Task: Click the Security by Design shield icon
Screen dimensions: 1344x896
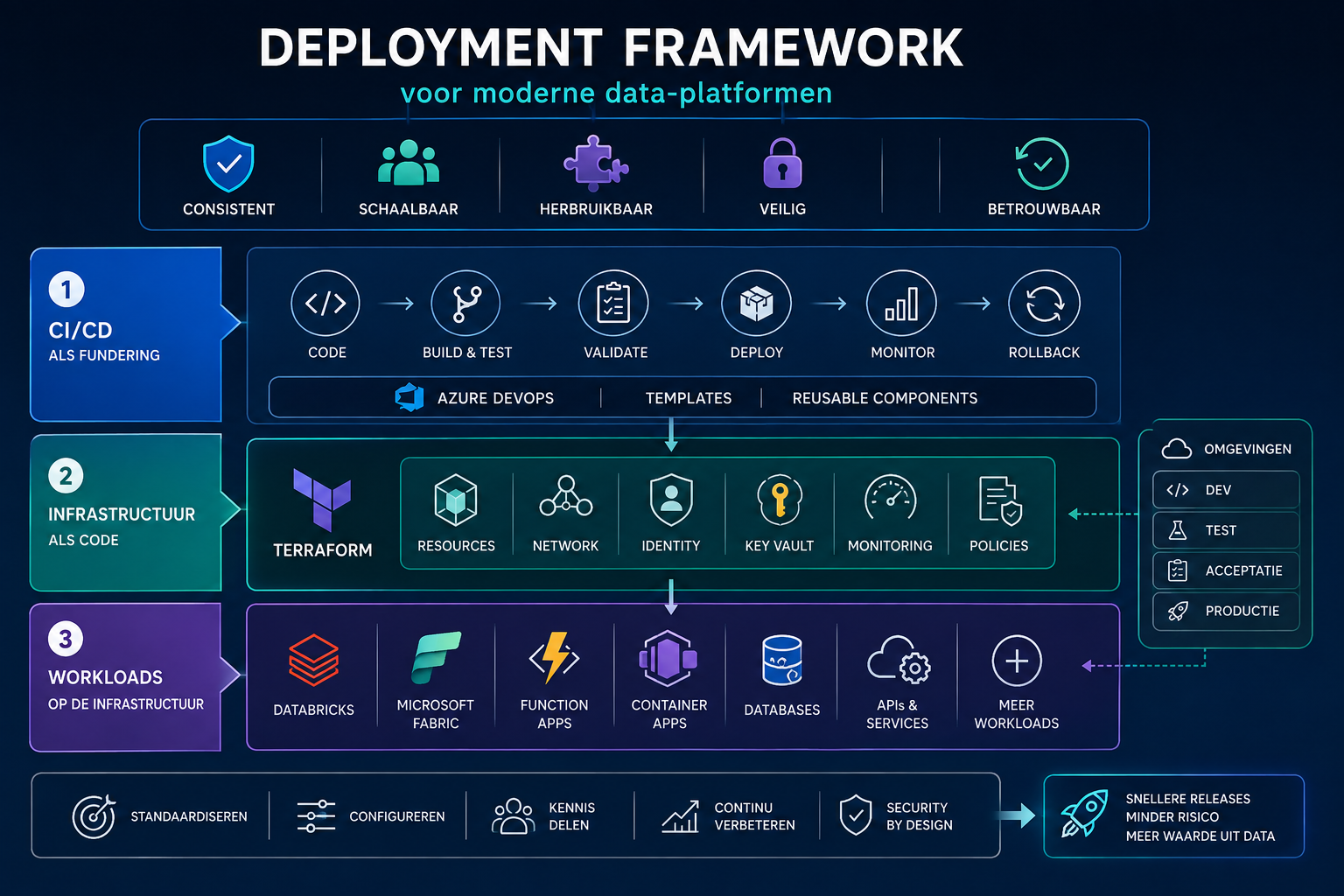Action: click(856, 815)
